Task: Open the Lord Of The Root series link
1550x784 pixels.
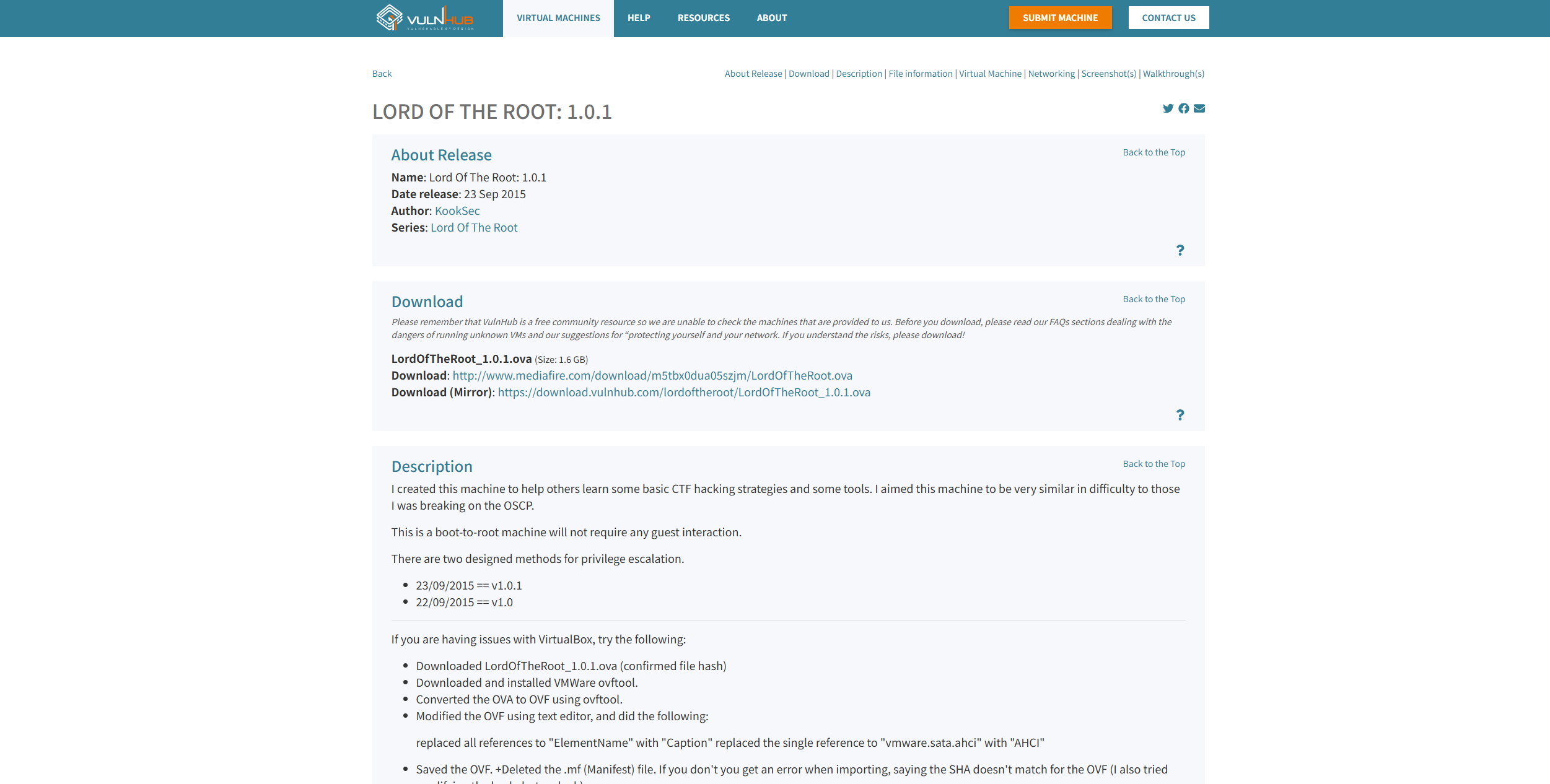Action: tap(474, 228)
